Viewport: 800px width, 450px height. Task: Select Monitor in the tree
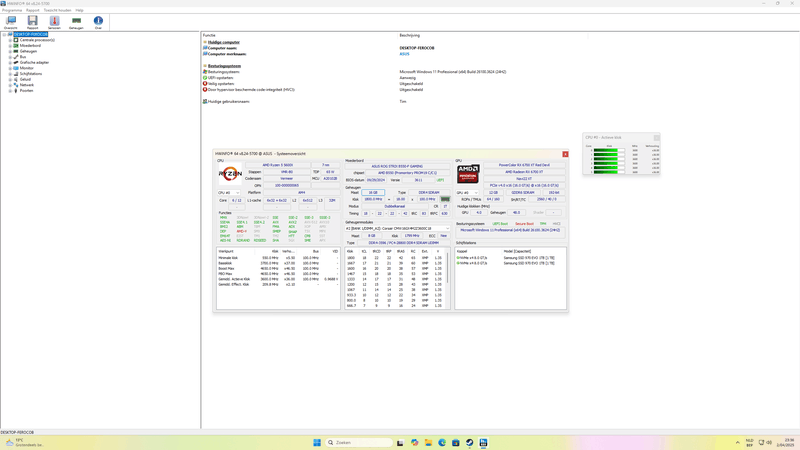tap(27, 68)
